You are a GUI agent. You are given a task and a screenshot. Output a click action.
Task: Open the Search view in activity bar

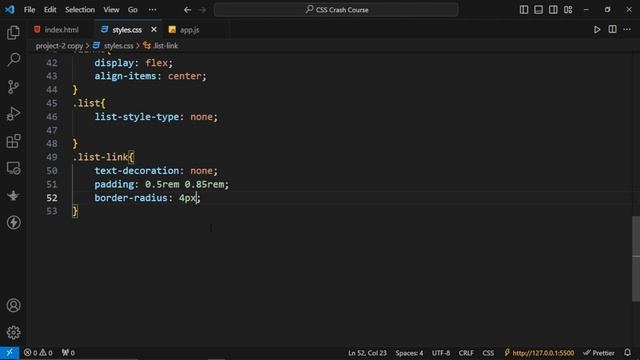point(13,60)
